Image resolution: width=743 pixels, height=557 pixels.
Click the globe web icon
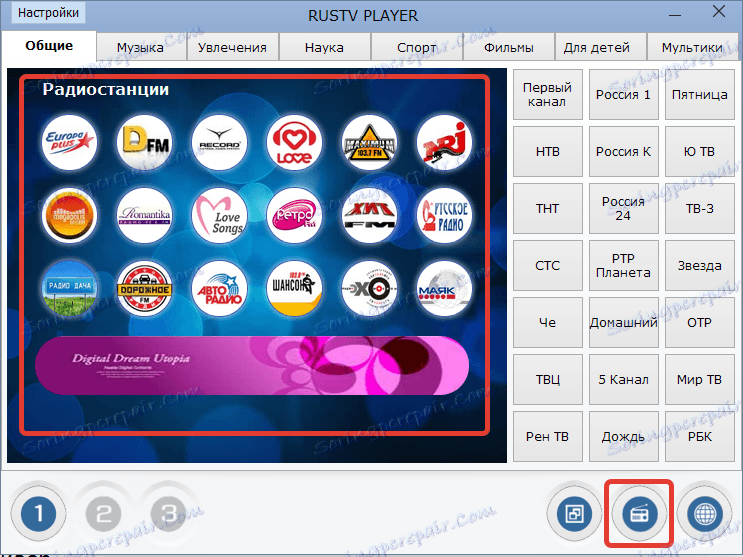[x=705, y=514]
